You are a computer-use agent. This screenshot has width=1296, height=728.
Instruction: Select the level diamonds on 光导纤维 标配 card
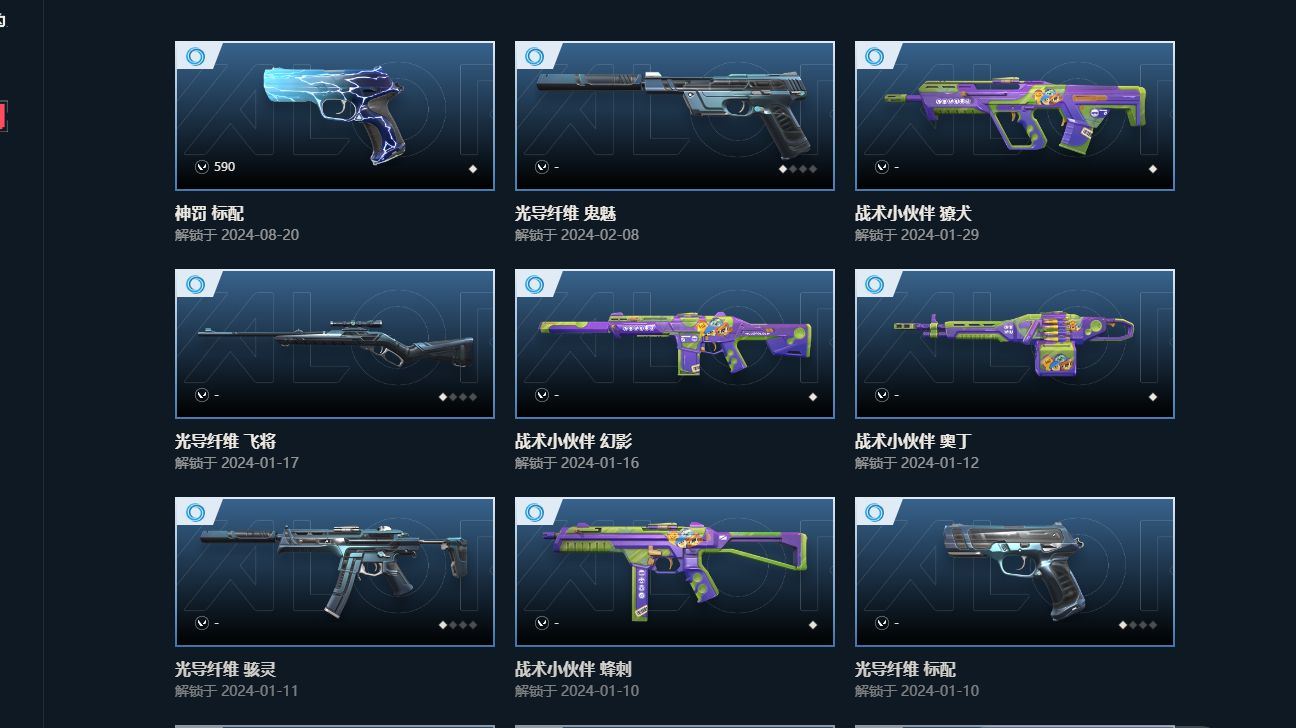click(1138, 625)
